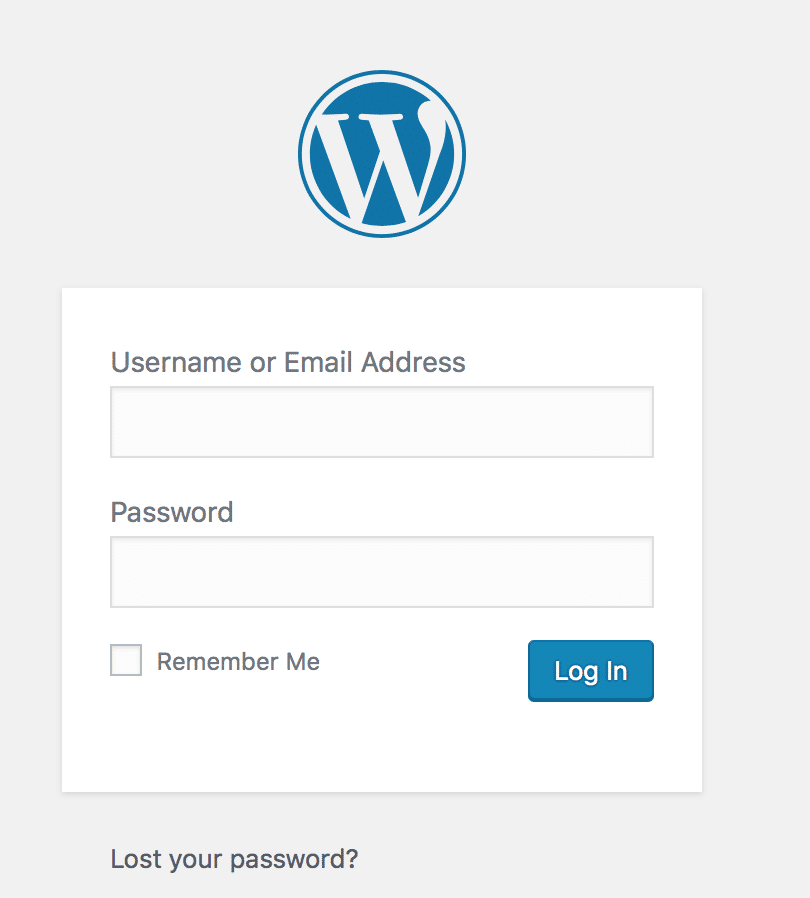Screen dimensions: 810x898
Task: Place cursor in the password text box
Action: coord(382,572)
